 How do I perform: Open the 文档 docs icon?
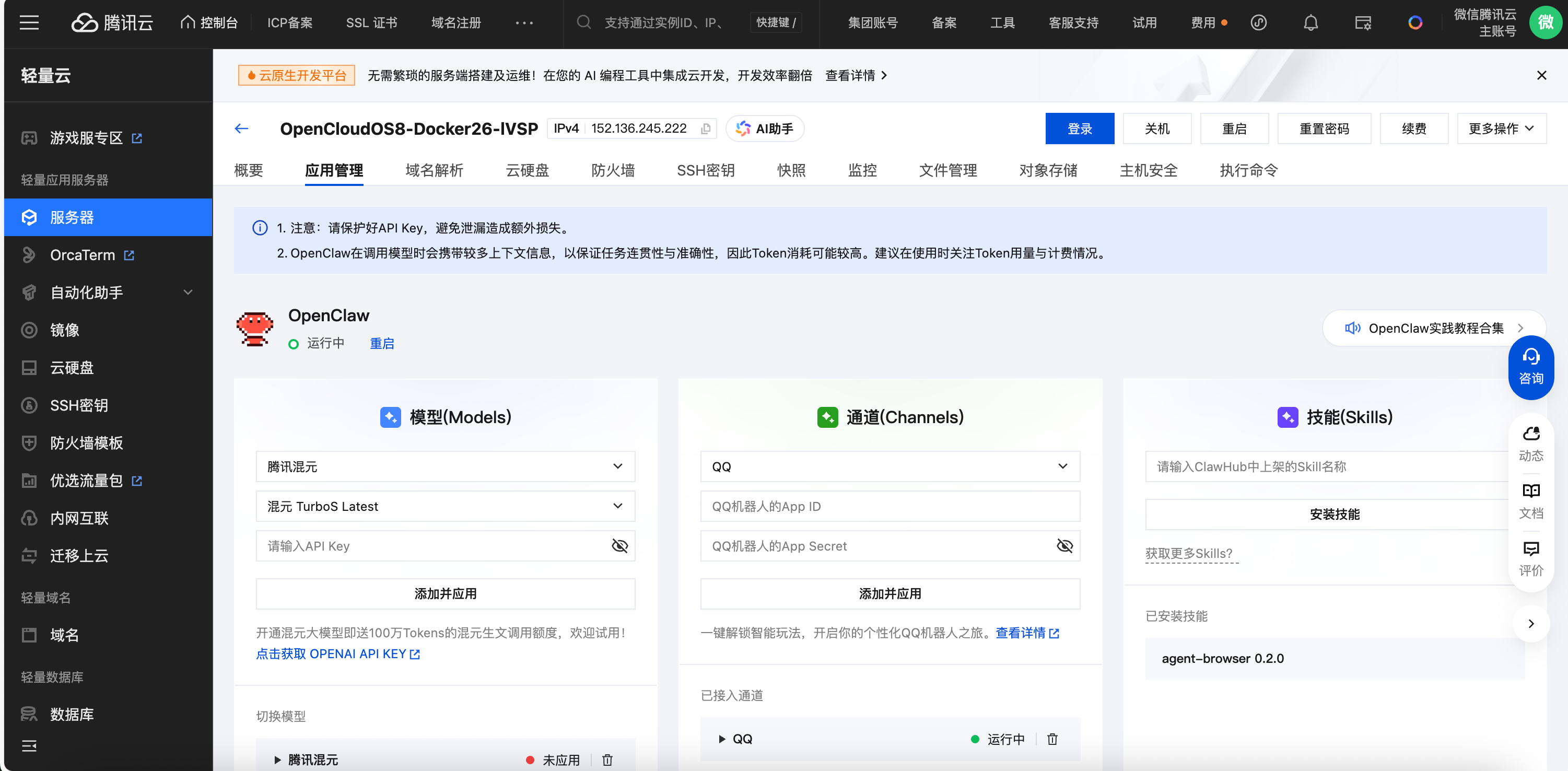pos(1530,500)
